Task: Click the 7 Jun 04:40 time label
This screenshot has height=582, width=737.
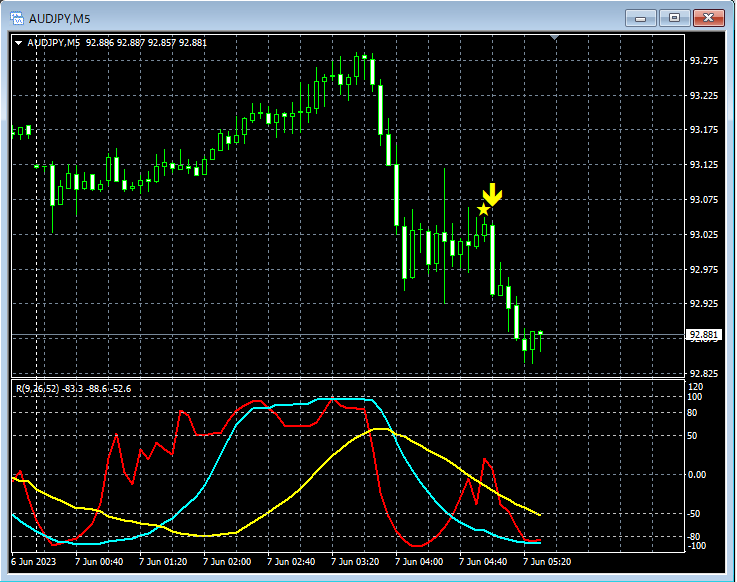Action: [x=483, y=562]
